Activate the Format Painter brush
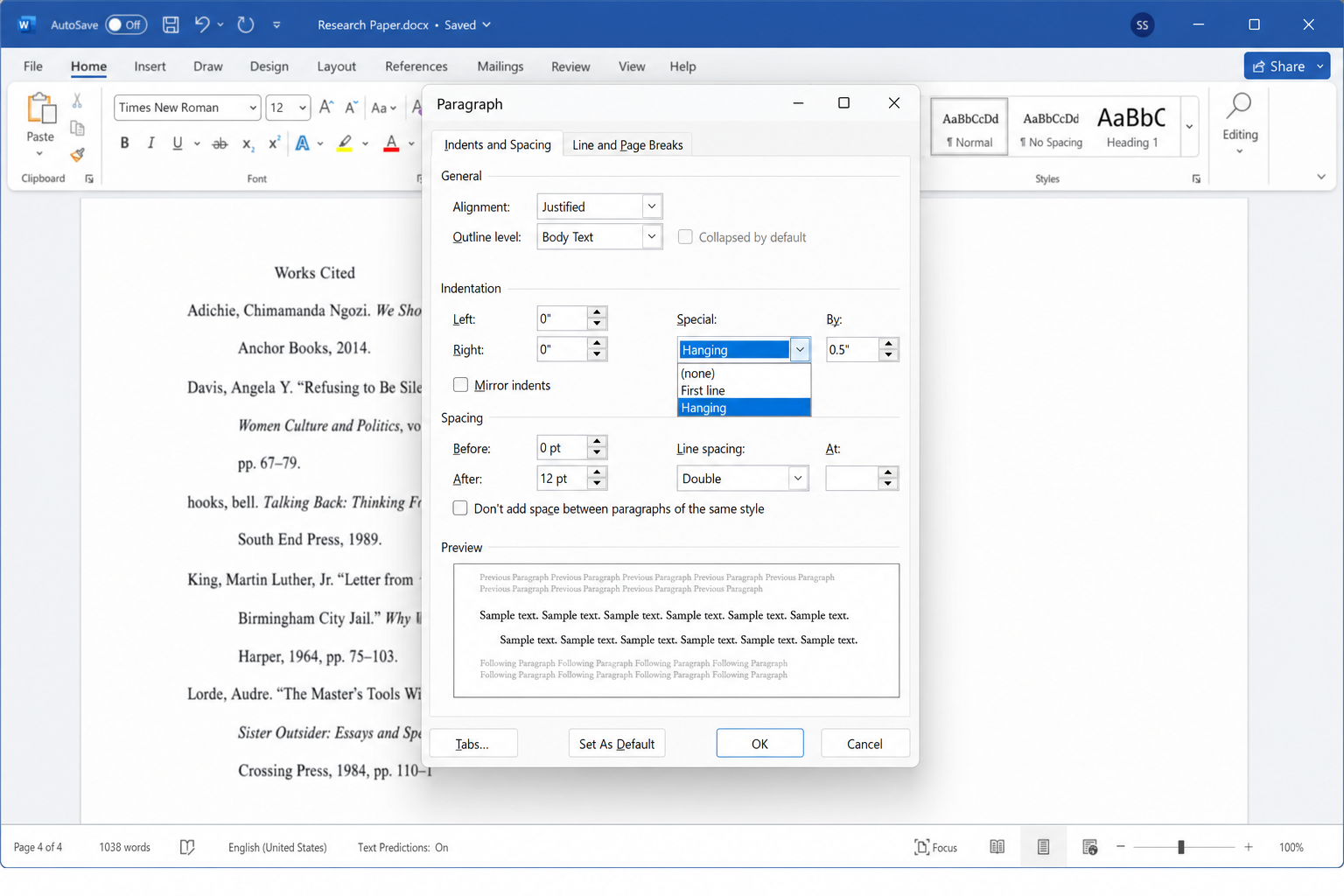 77,155
